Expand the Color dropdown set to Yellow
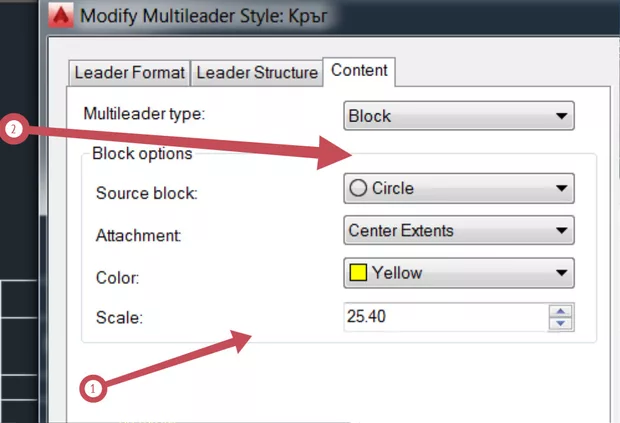Screen dimensions: 620x423 [x=458, y=272]
